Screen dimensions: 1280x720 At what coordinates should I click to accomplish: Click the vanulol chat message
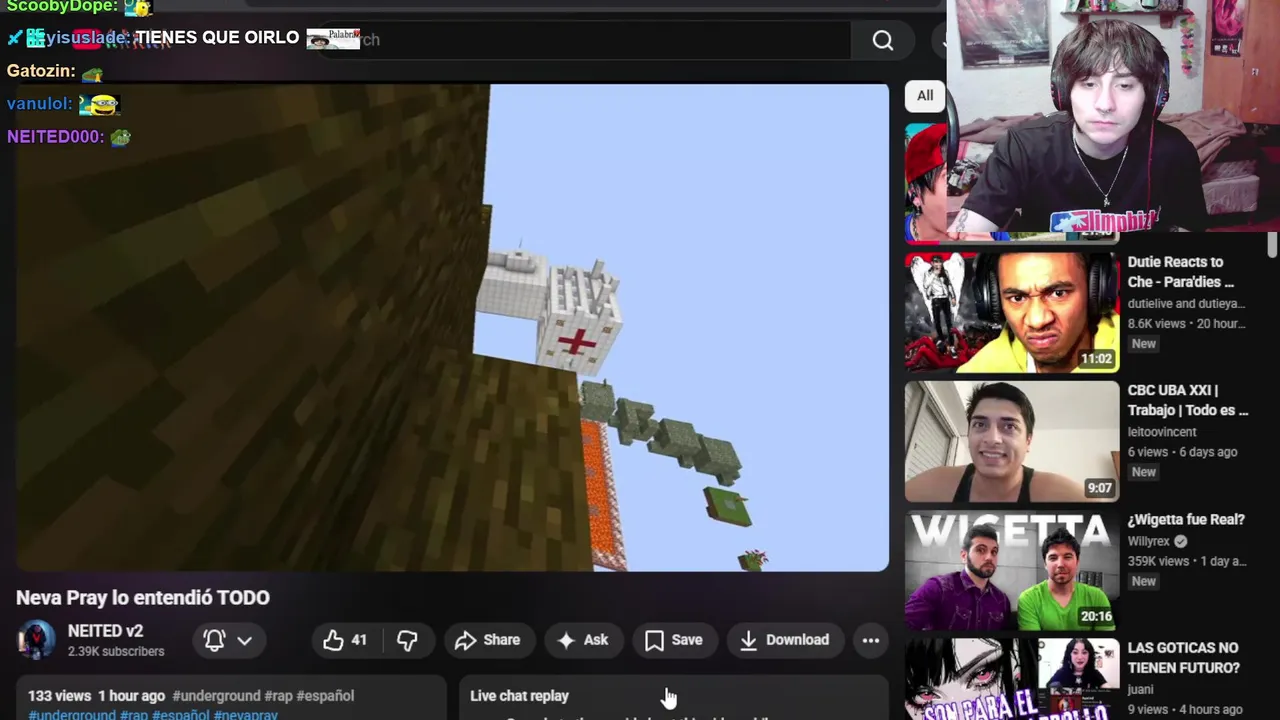tap(64, 104)
